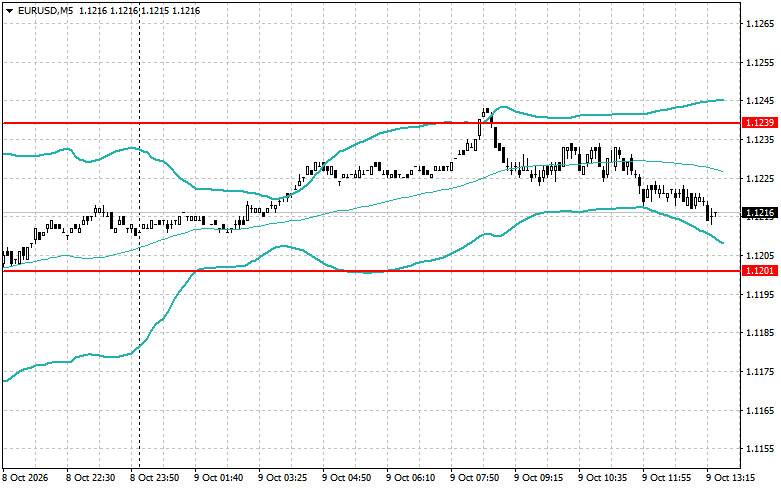
Task: Click the 1.1245 price scale value
Action: pos(760,101)
